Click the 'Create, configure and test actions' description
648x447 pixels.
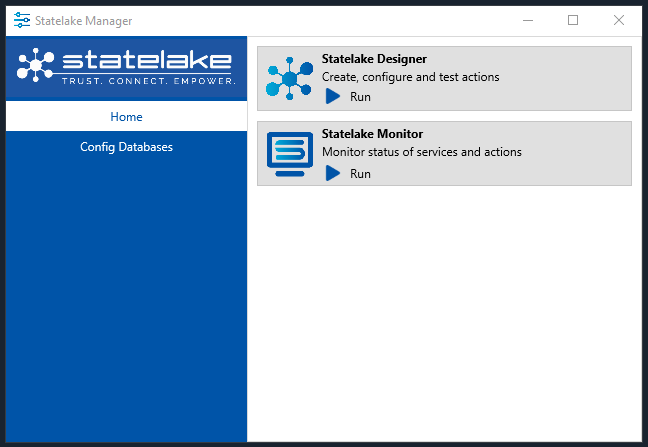[x=410, y=77]
